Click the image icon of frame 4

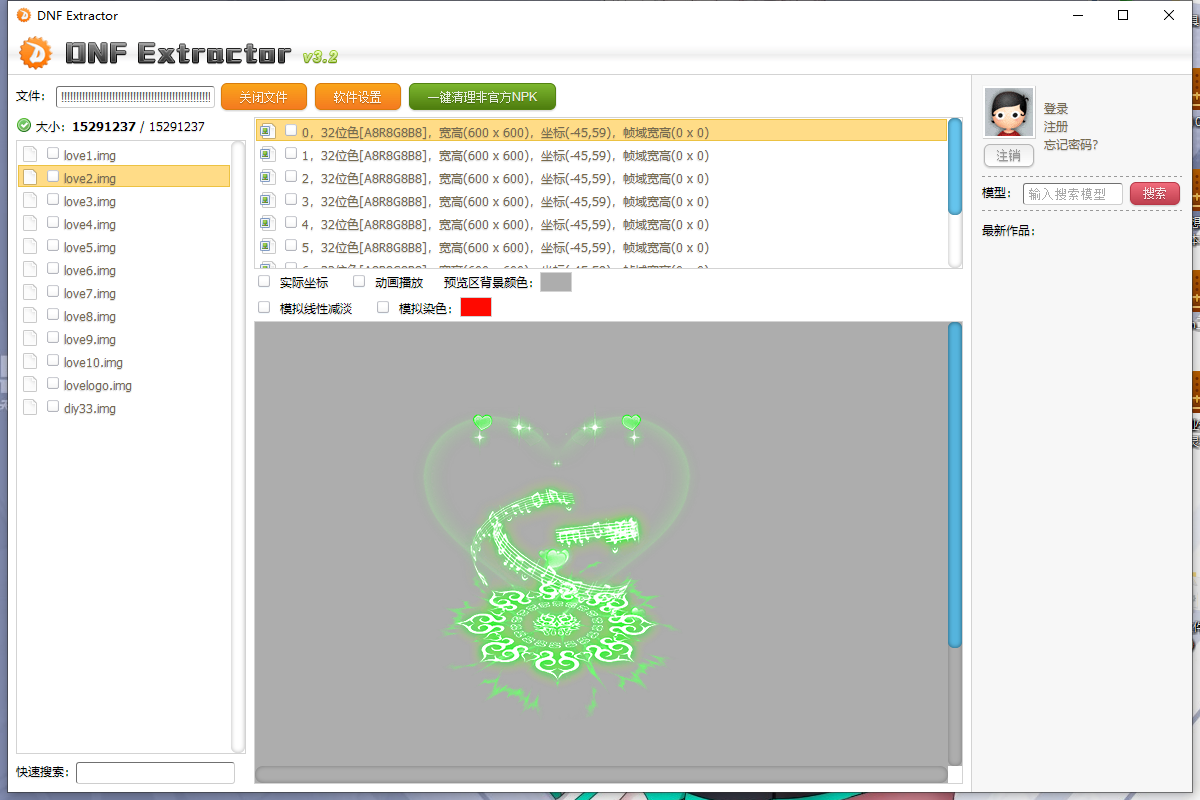267,223
